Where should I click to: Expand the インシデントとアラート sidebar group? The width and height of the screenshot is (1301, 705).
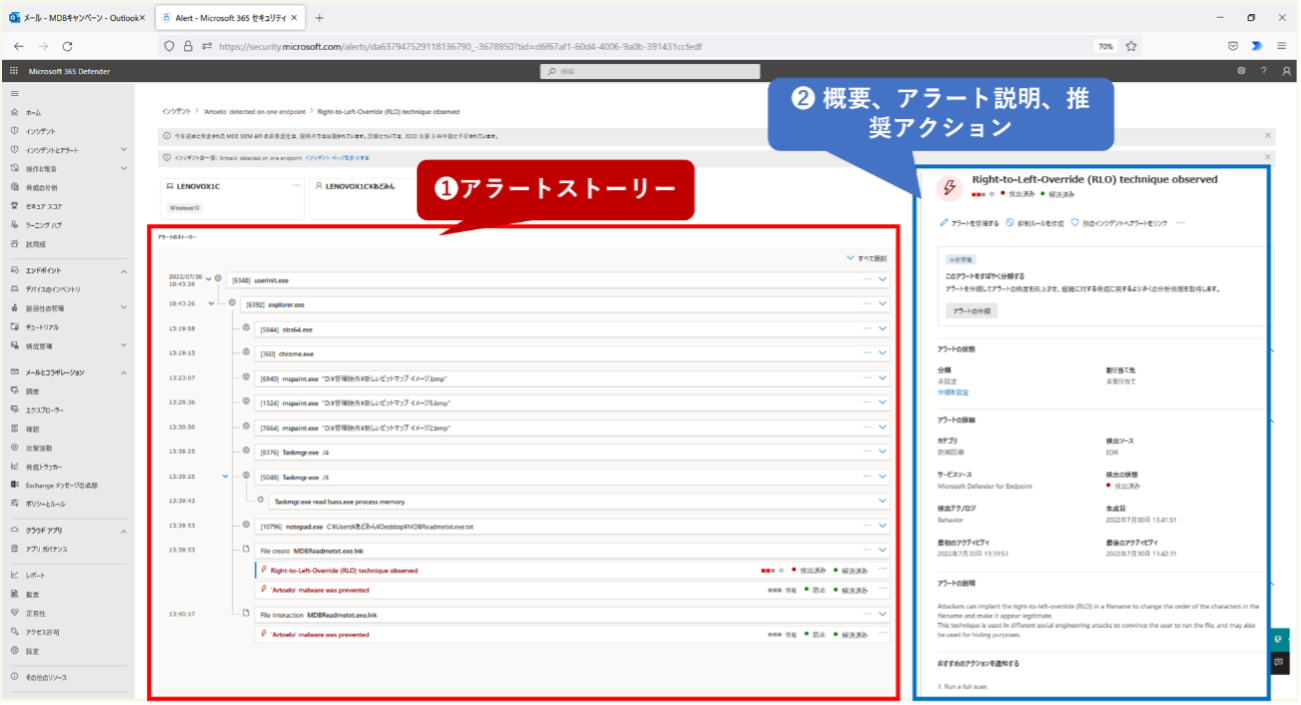click(123, 150)
